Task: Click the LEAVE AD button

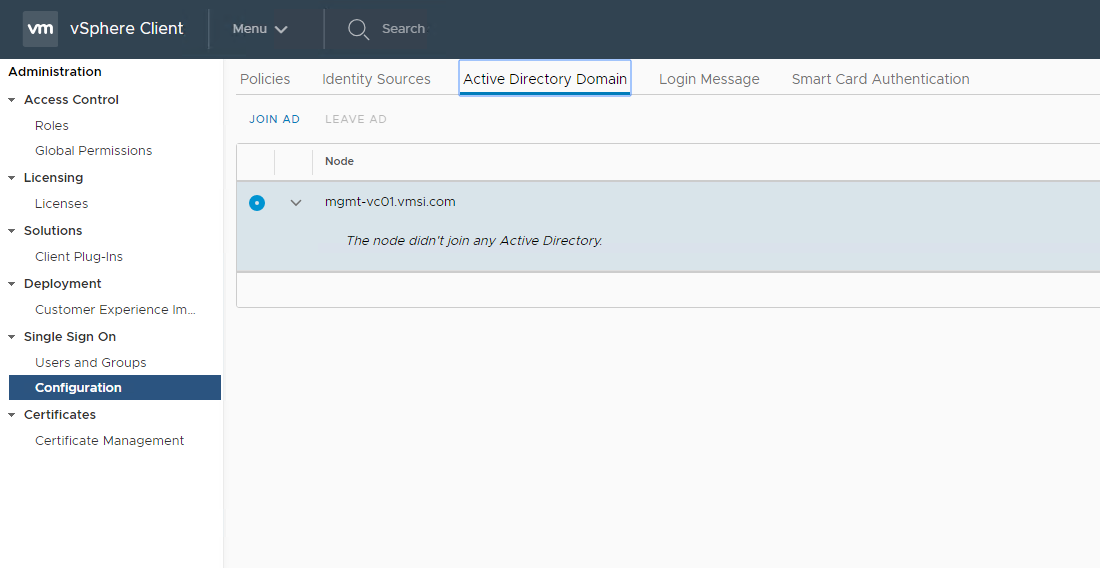Action: 355,119
